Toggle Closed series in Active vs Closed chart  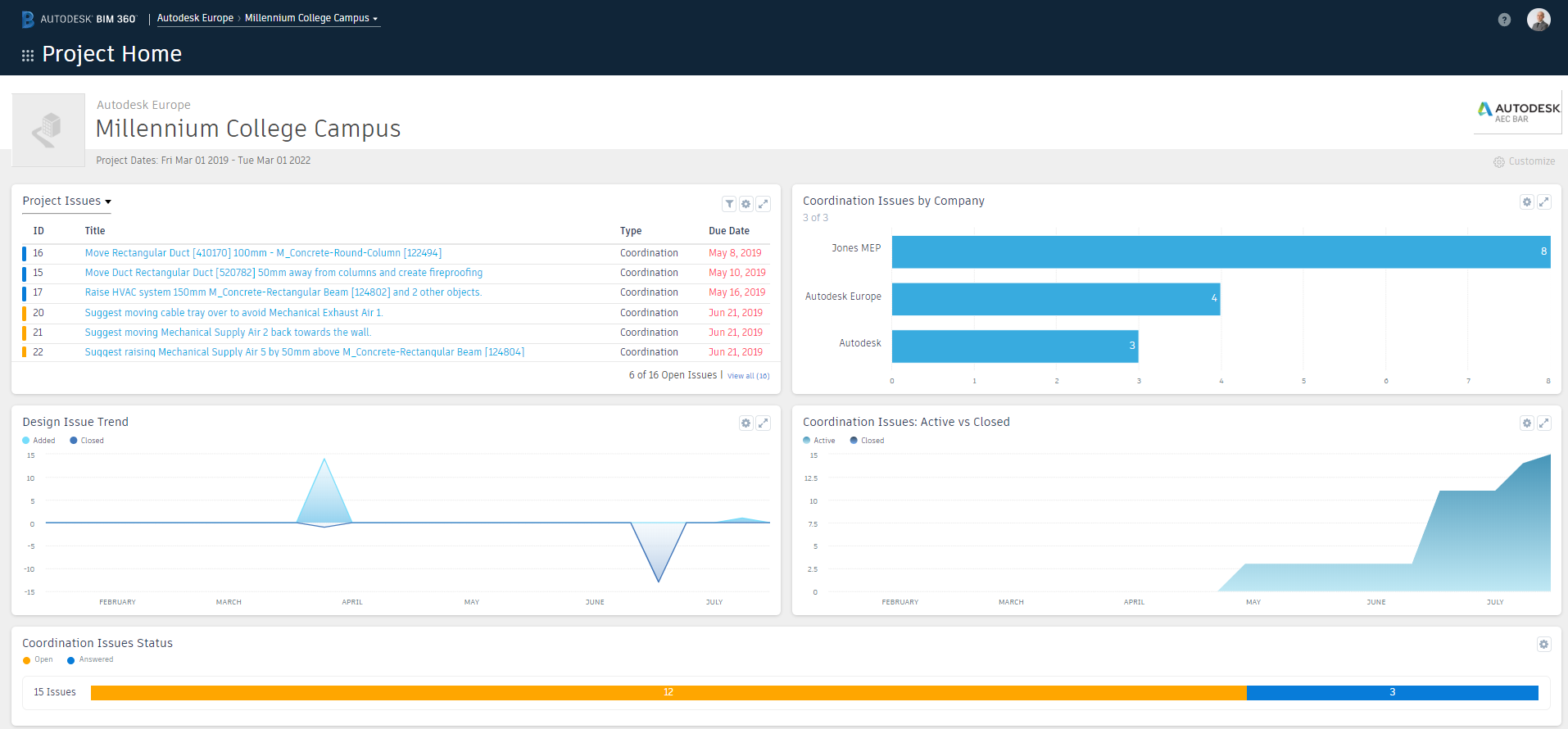tap(868, 441)
